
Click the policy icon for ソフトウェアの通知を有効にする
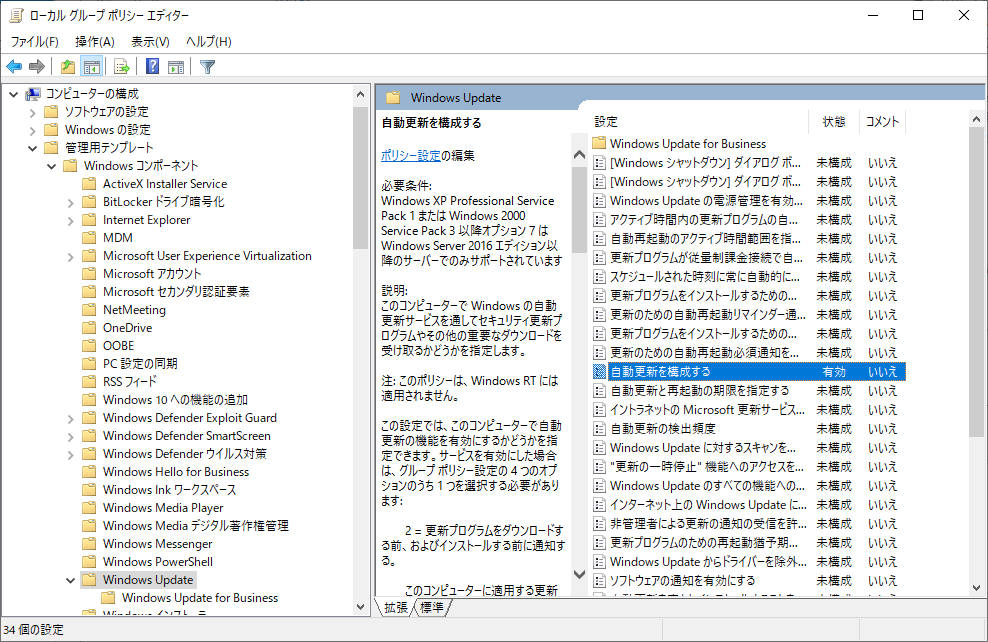599,581
